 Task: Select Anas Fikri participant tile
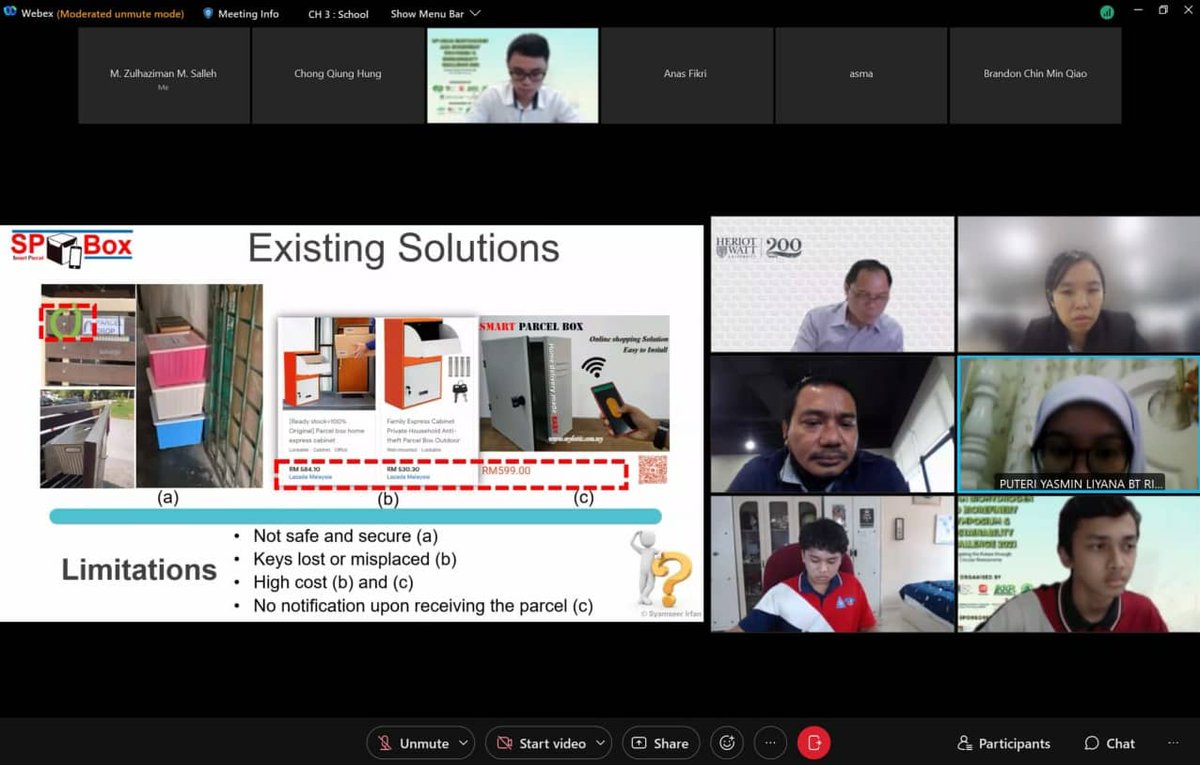click(x=687, y=75)
